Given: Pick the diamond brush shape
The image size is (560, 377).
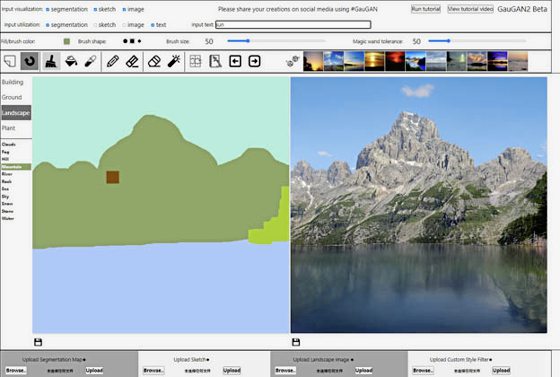Looking at the screenshot, I should click(139, 41).
